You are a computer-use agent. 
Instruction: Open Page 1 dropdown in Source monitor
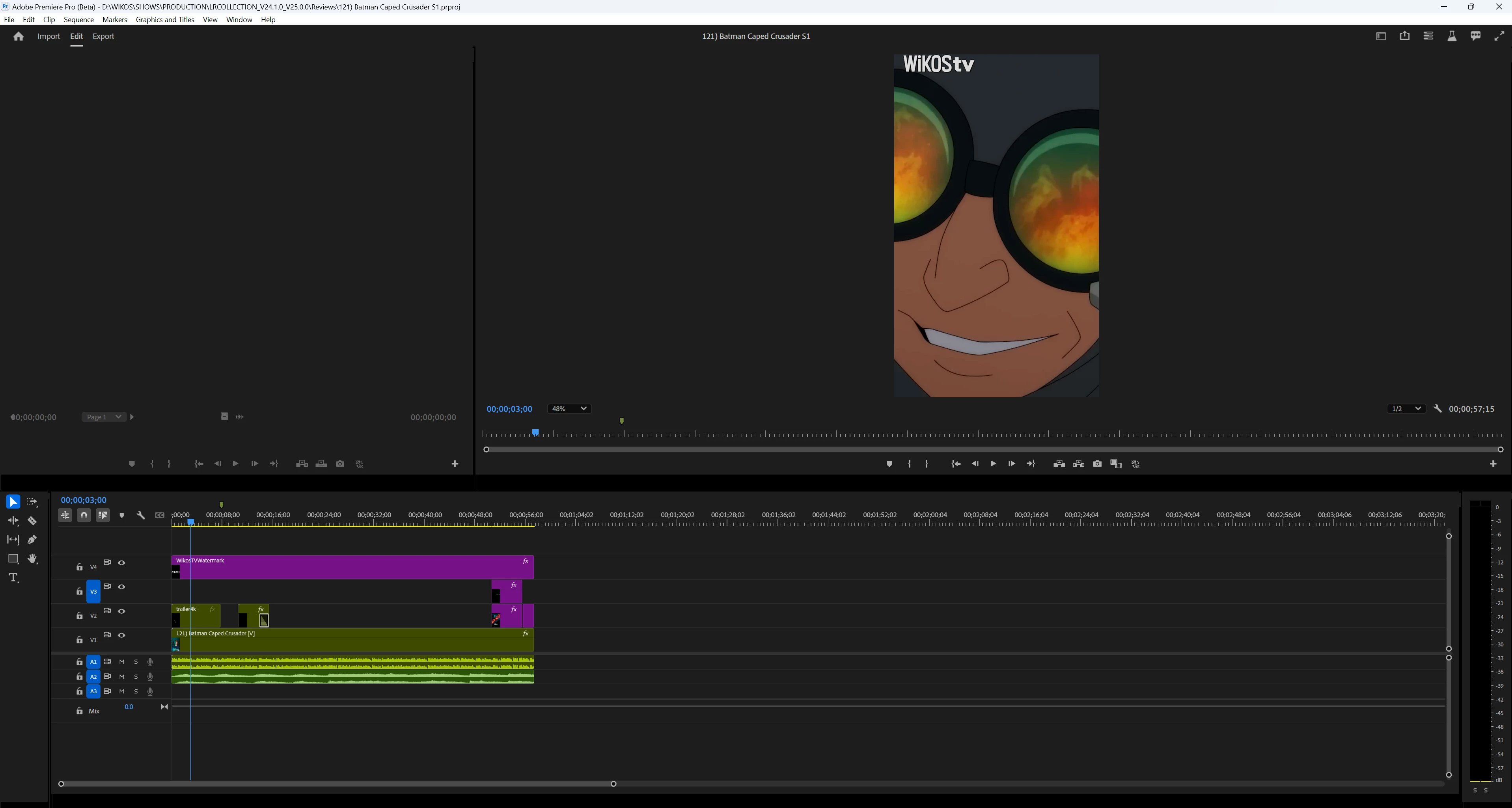pos(104,417)
